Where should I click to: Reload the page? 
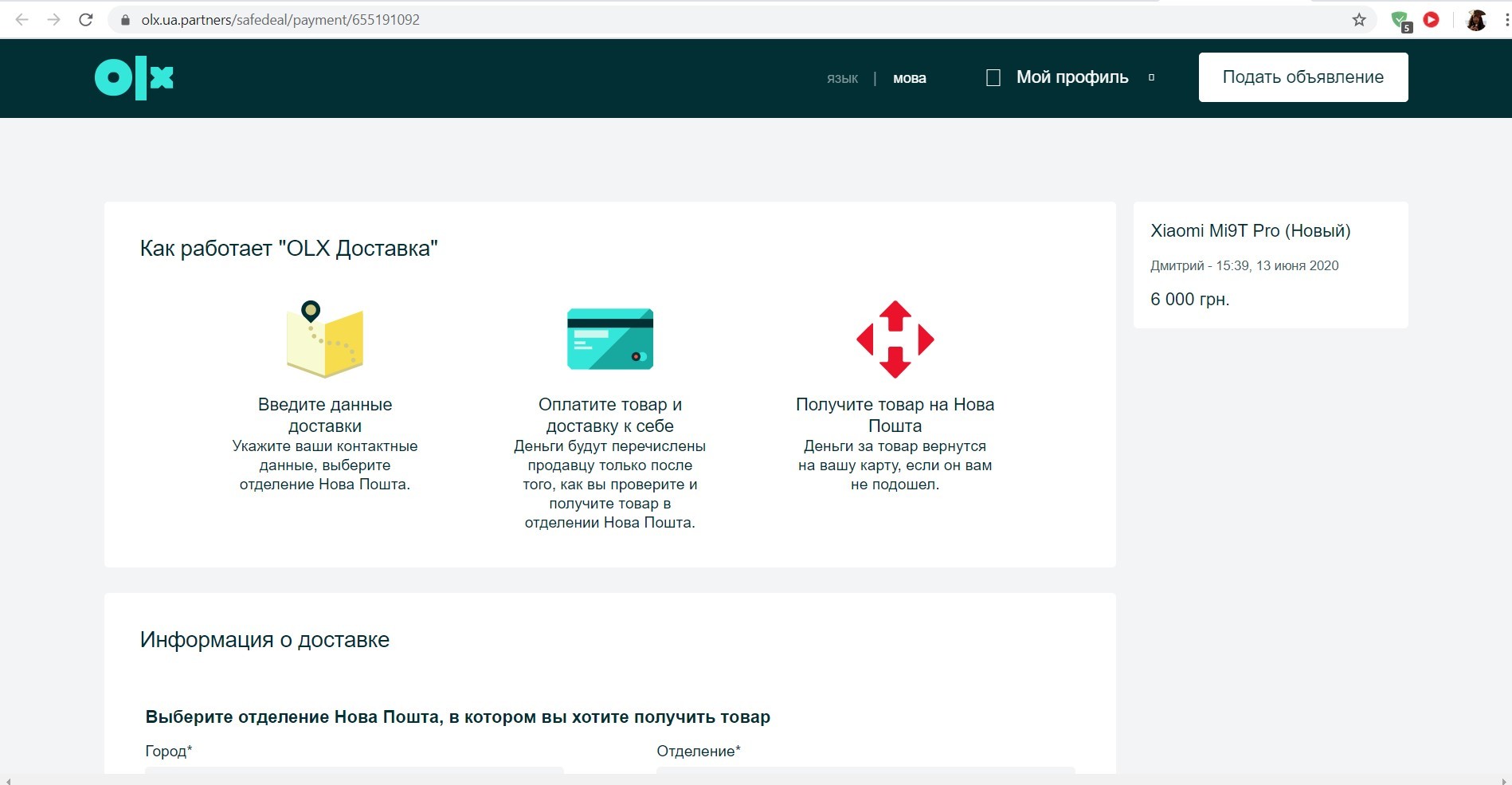(86, 20)
